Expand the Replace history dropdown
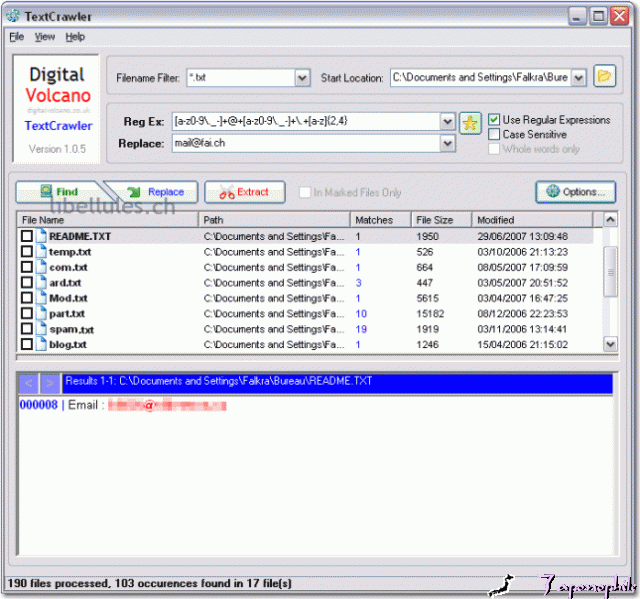Image resolution: width=640 pixels, height=599 pixels. tap(447, 143)
